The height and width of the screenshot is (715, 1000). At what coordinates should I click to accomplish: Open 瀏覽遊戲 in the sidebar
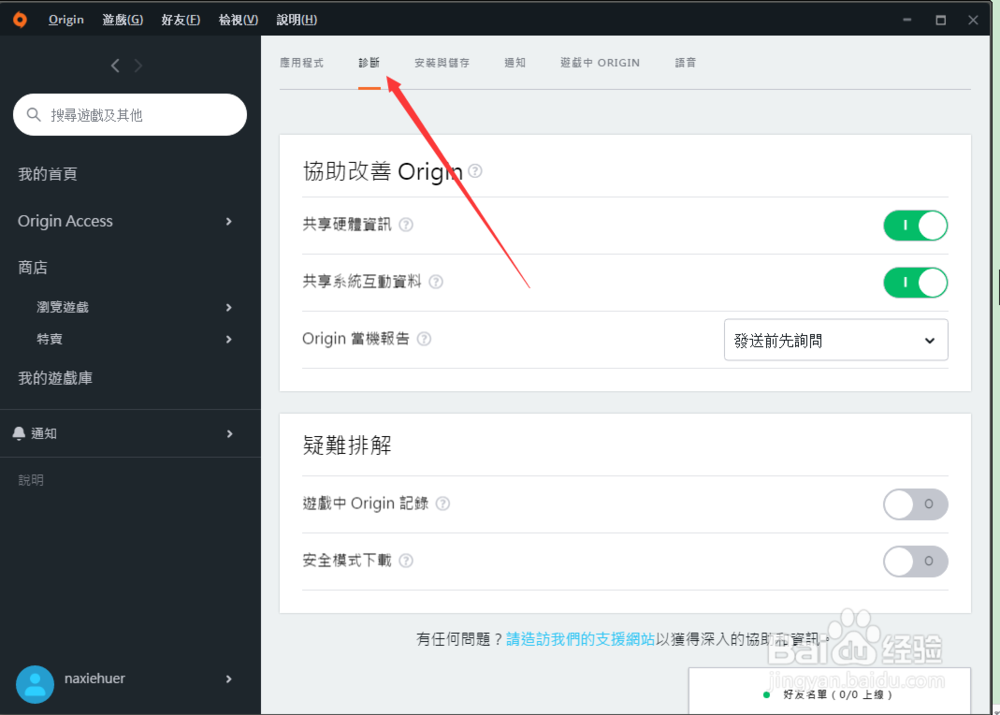(62, 307)
